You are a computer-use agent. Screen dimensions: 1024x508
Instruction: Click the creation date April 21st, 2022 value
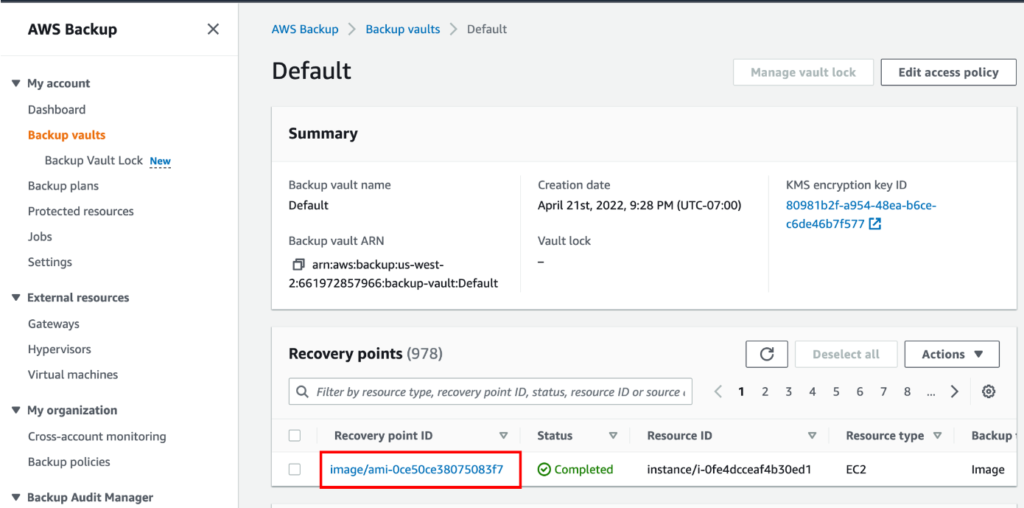(x=639, y=206)
